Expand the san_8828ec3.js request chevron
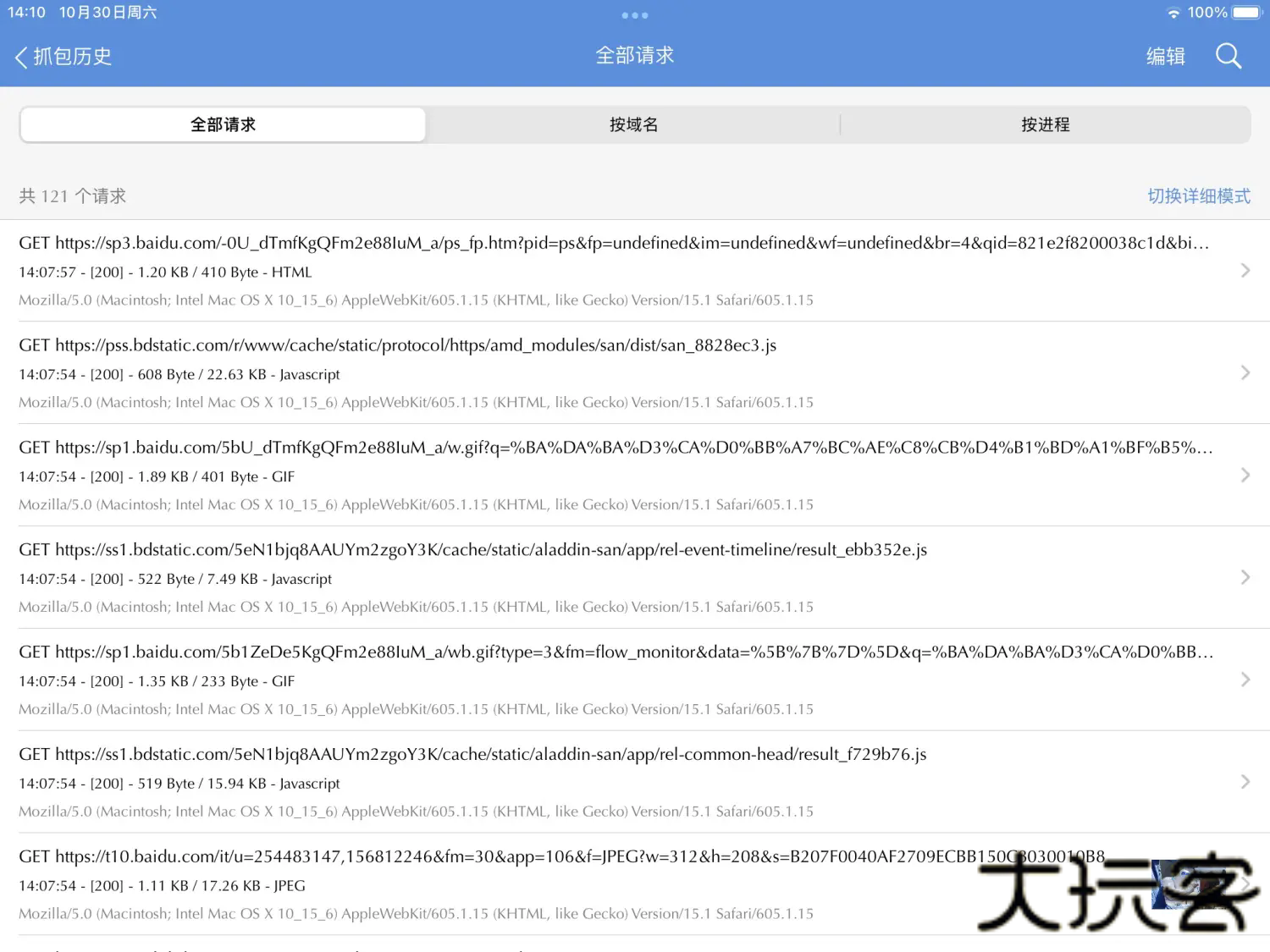The width and height of the screenshot is (1270, 952). pyautogui.click(x=1245, y=372)
